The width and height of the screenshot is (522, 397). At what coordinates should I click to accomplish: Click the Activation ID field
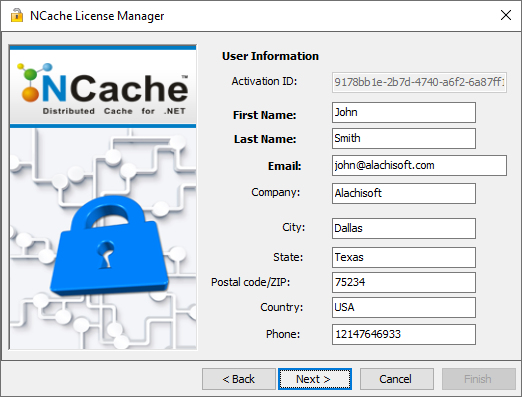[x=419, y=82]
